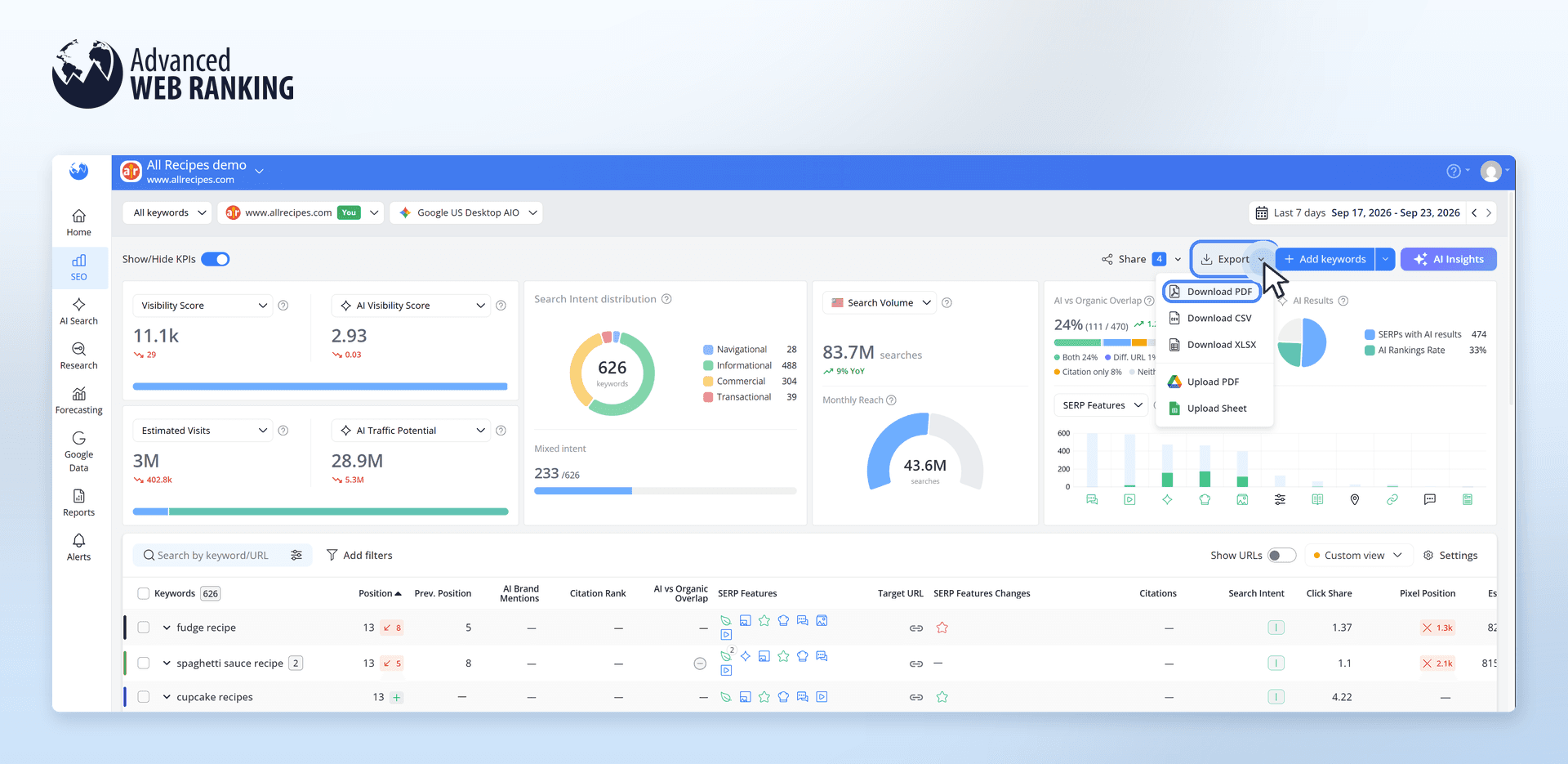Image resolution: width=1568 pixels, height=764 pixels.
Task: Select Download XLSX from Export menu
Action: click(1214, 345)
